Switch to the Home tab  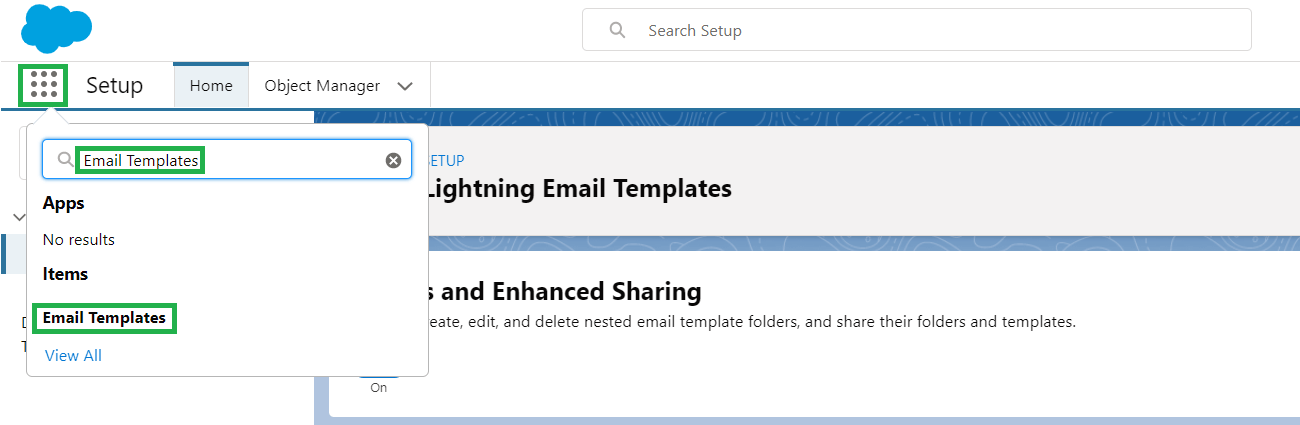pos(211,86)
